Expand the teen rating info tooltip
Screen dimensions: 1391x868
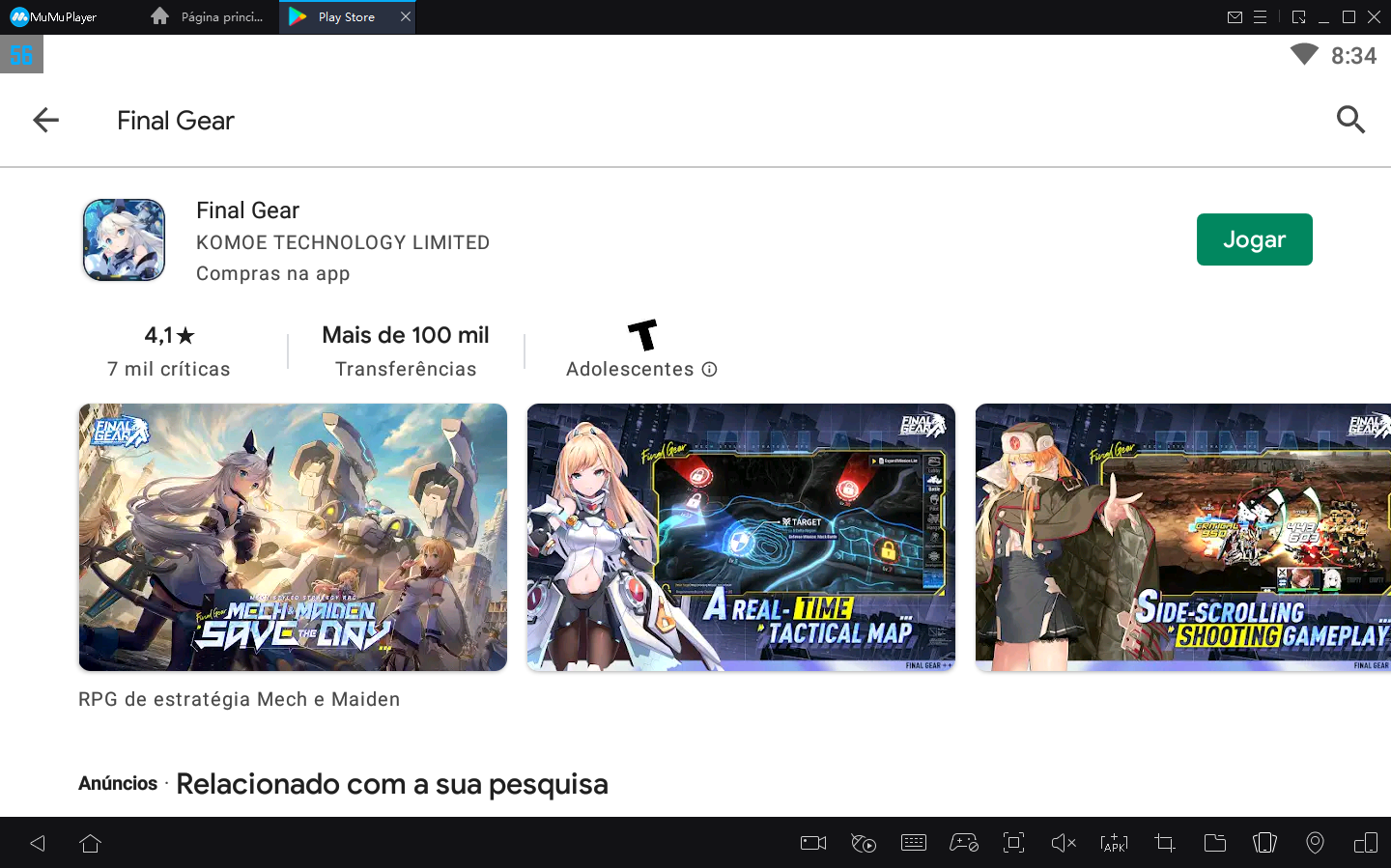[710, 369]
